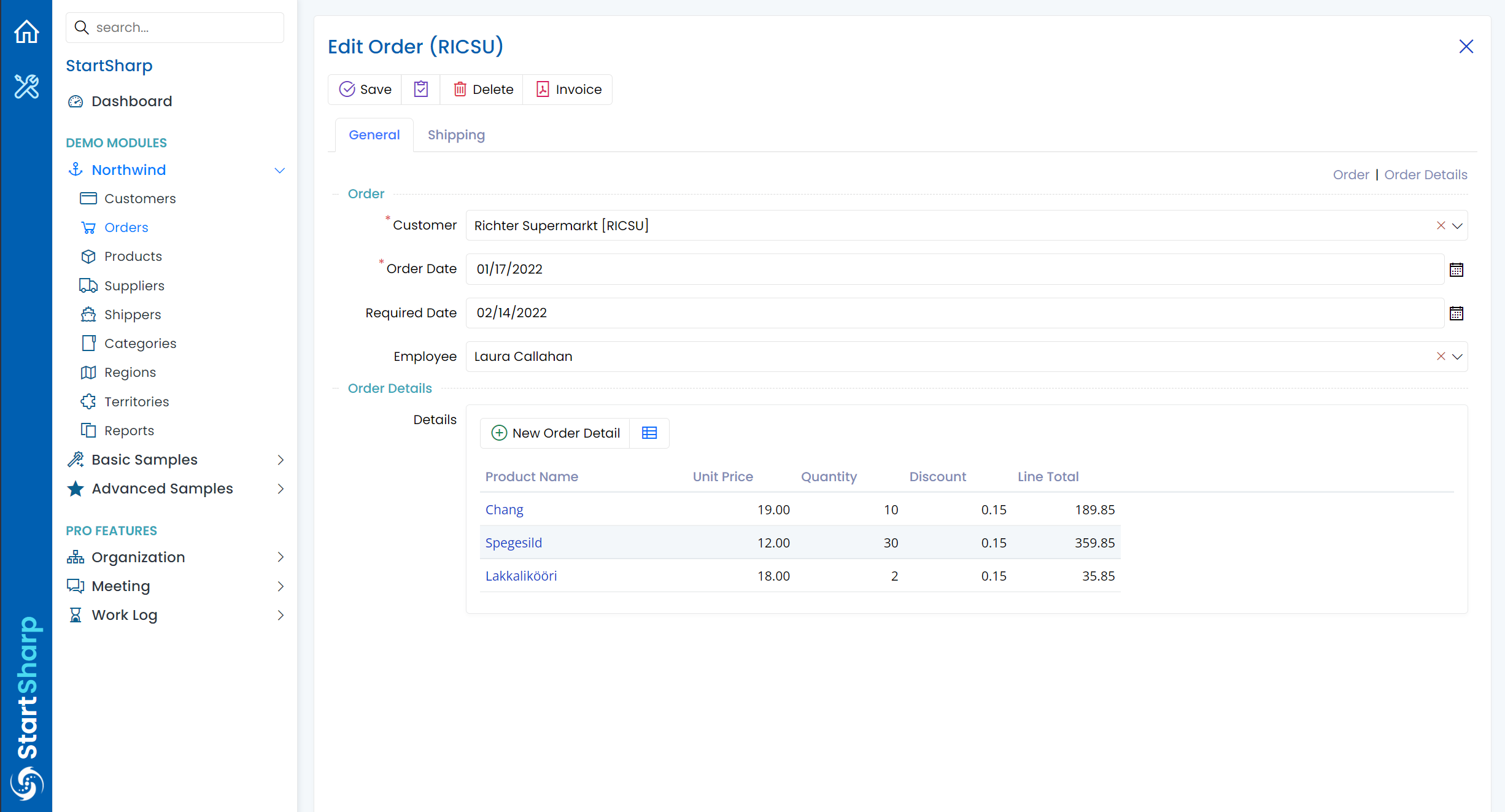Image resolution: width=1505 pixels, height=812 pixels.
Task: Open the Employee dropdown arrow
Action: point(1457,357)
